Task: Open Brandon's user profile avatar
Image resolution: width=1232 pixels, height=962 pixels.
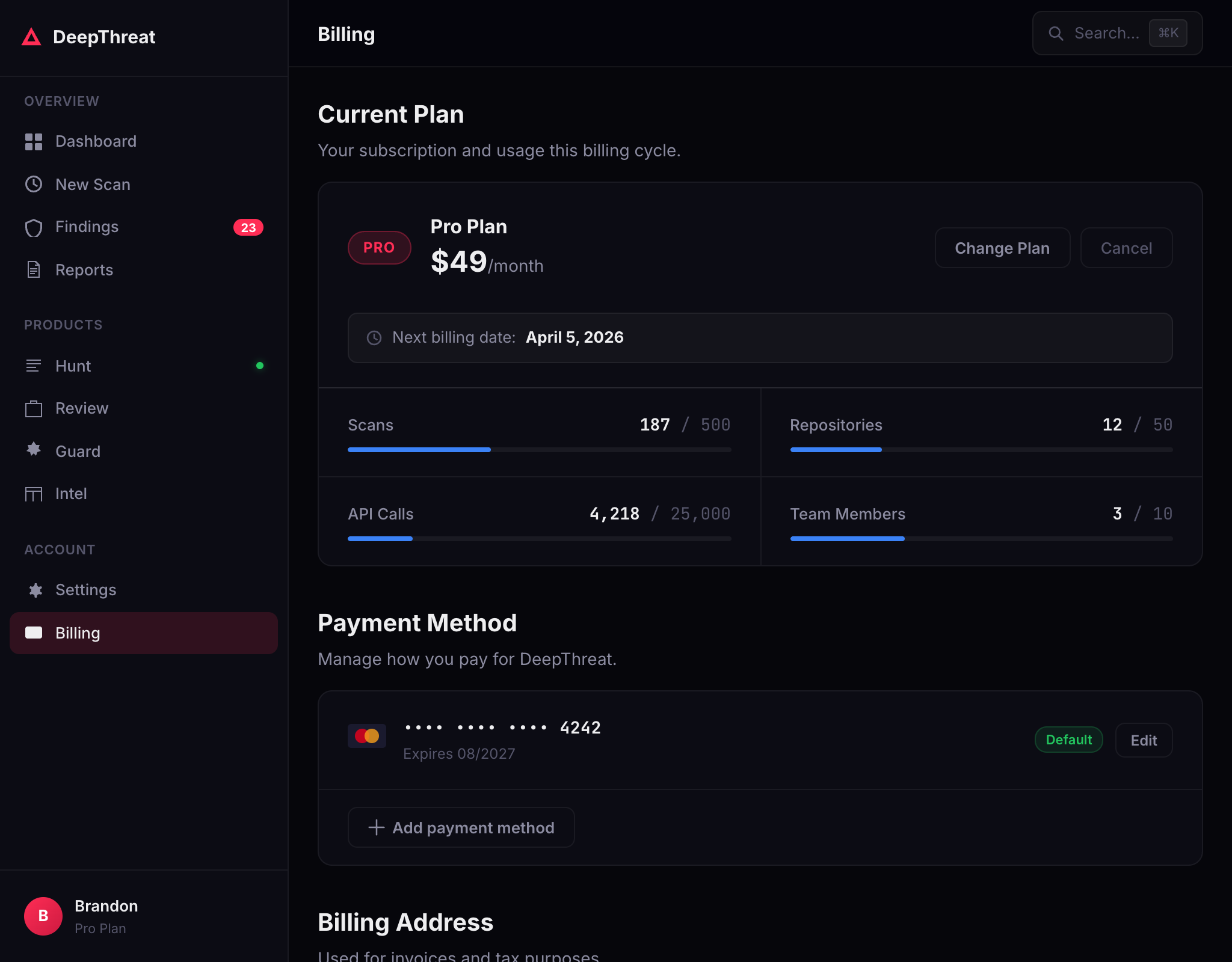Action: click(43, 916)
